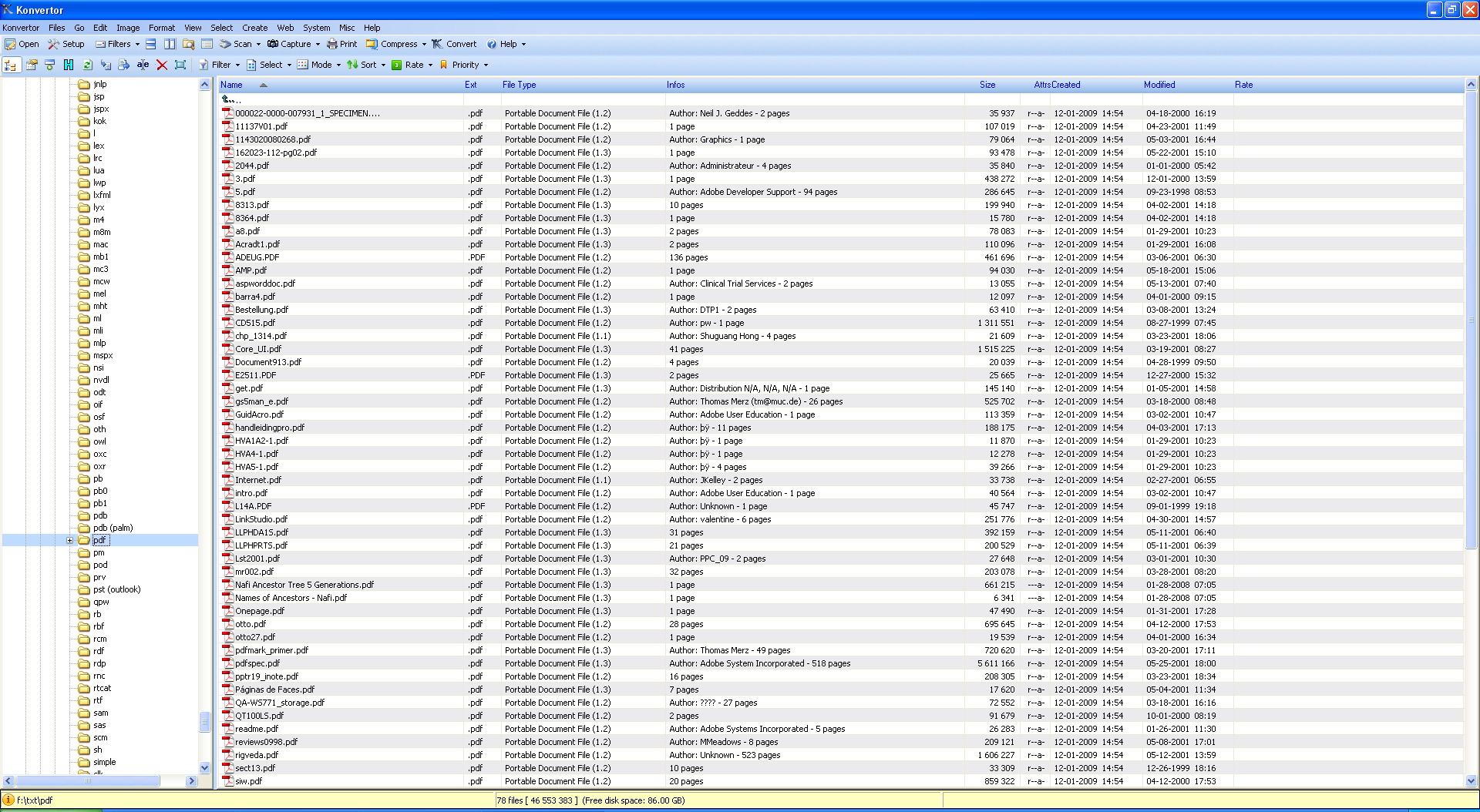The height and width of the screenshot is (812, 1480).
Task: Open the System menu
Action: [316, 27]
